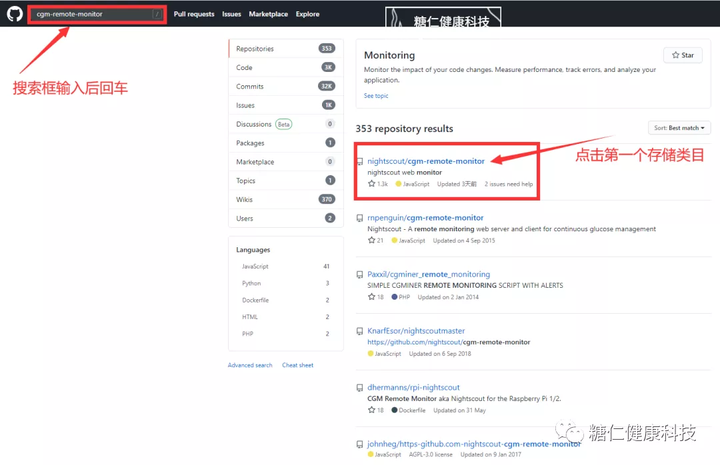Open the github.com/nightscout/cgm-remote-monitor URL link
Image resolution: width=720 pixels, height=465 pixels.
[x=449, y=342]
